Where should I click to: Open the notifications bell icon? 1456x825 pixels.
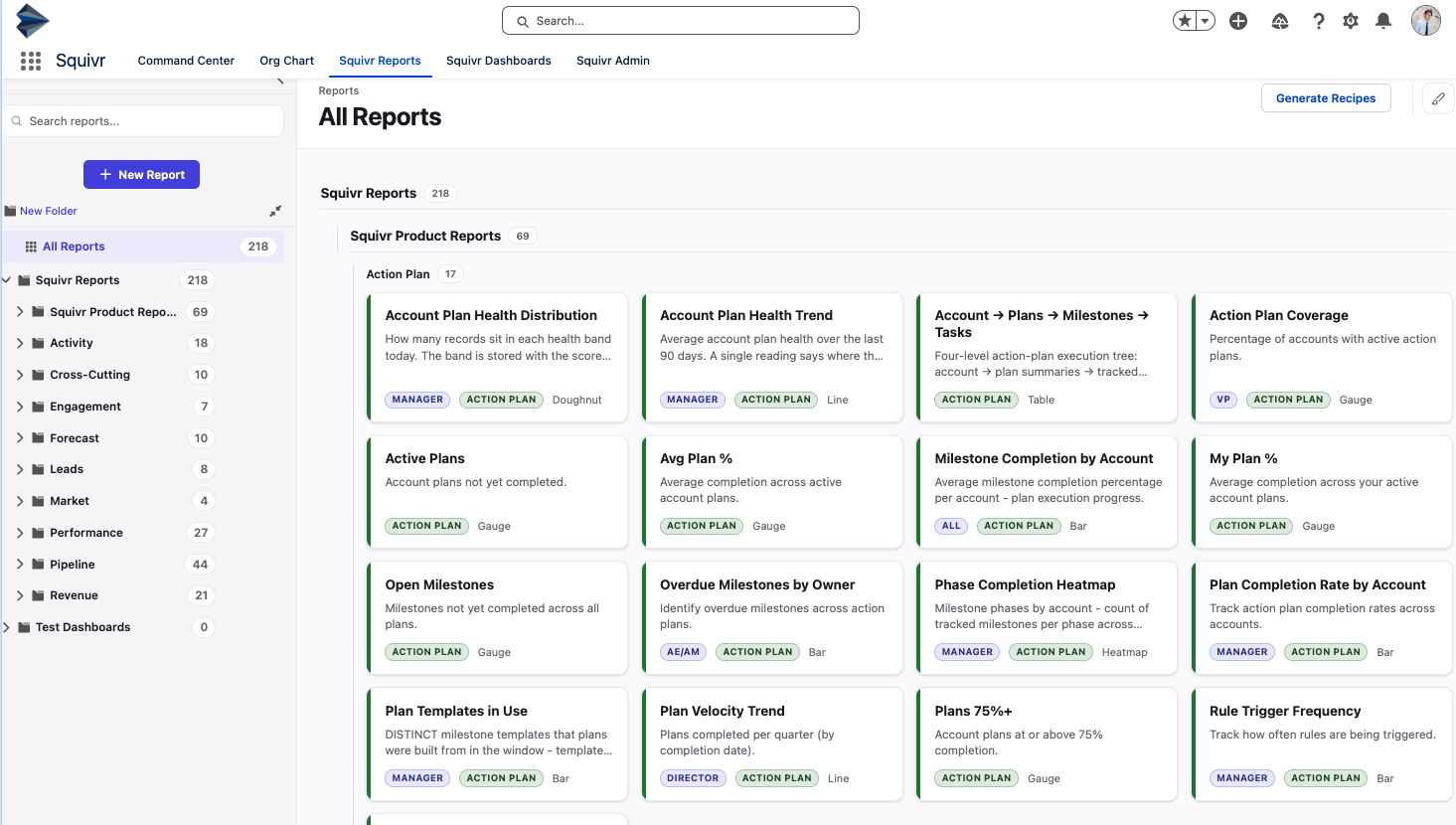point(1383,21)
